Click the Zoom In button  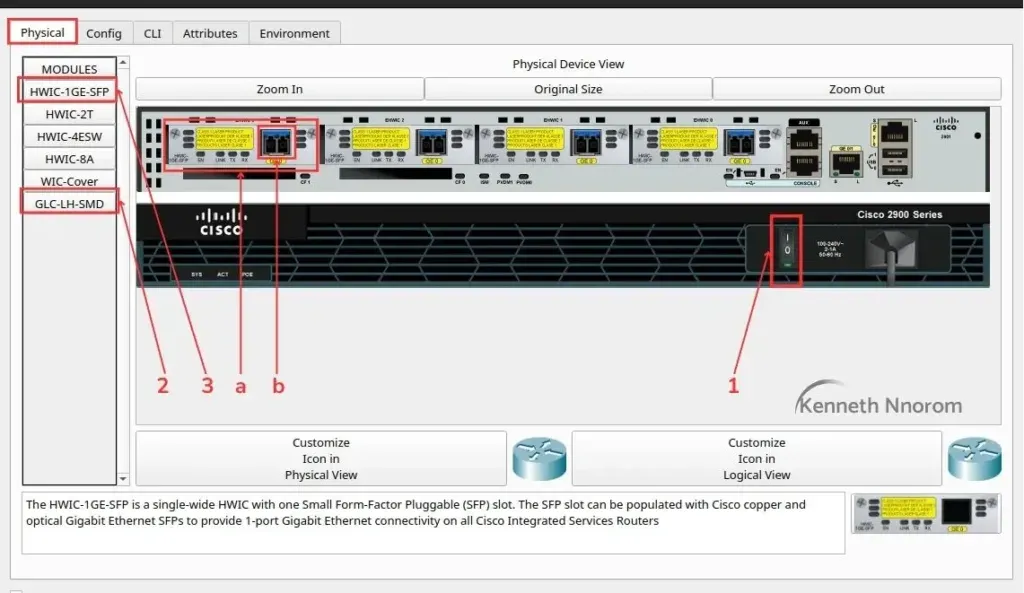click(x=280, y=89)
